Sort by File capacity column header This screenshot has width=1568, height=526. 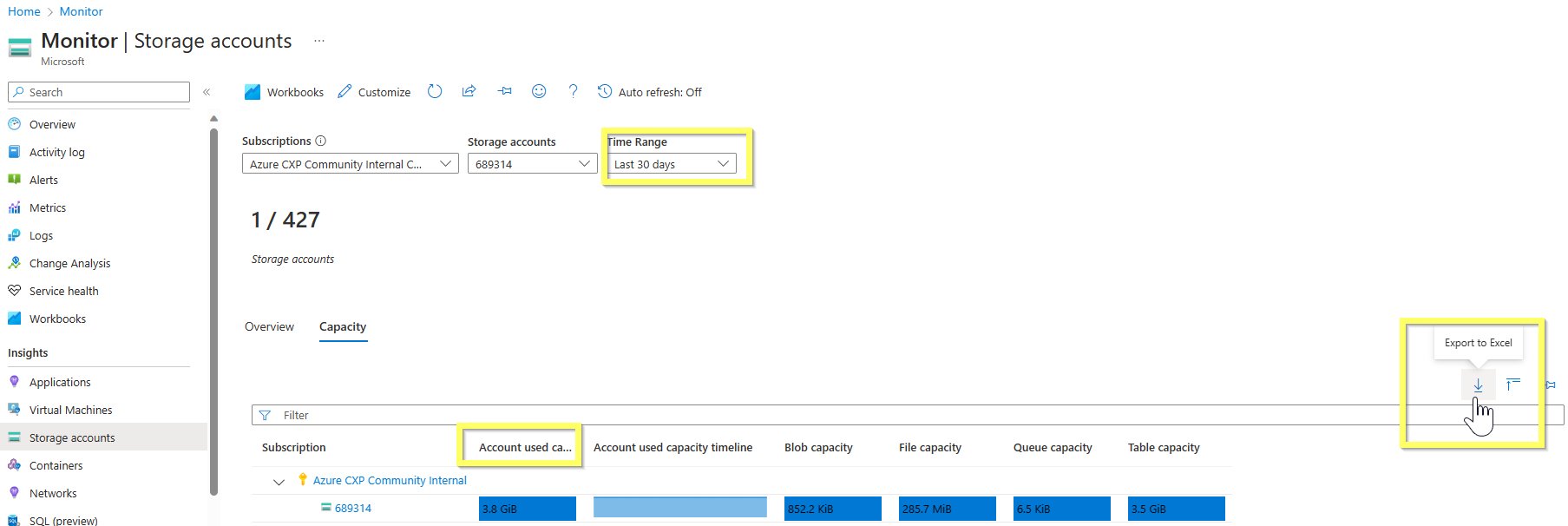(x=929, y=447)
